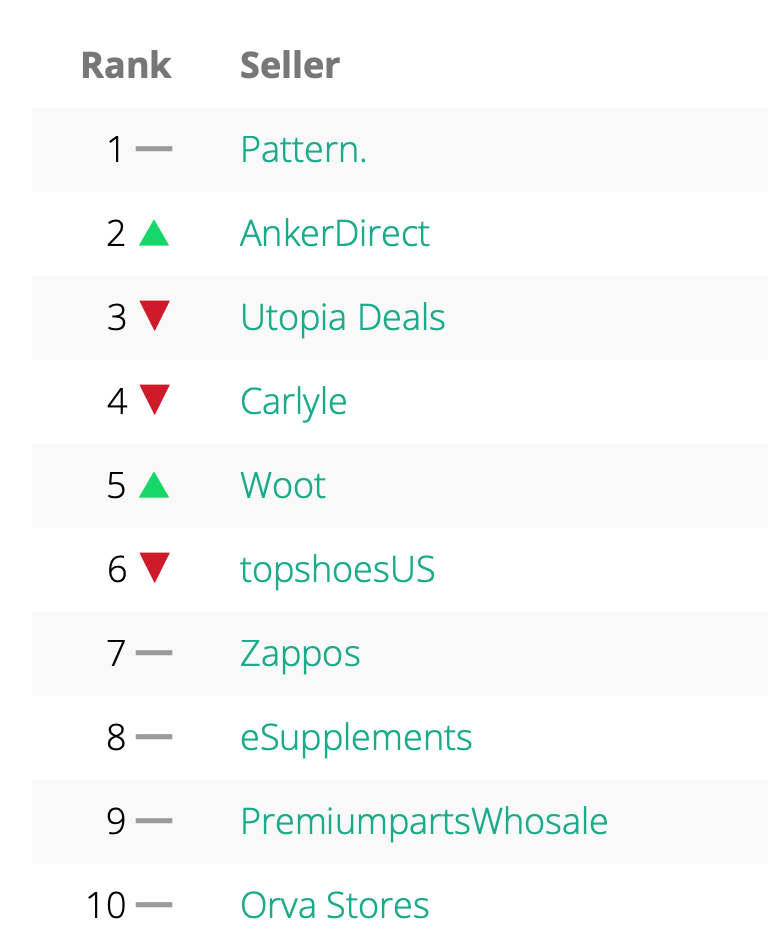The height and width of the screenshot is (942, 768).
Task: Click the red down arrow beside Utopia Deals
Action: point(154,317)
